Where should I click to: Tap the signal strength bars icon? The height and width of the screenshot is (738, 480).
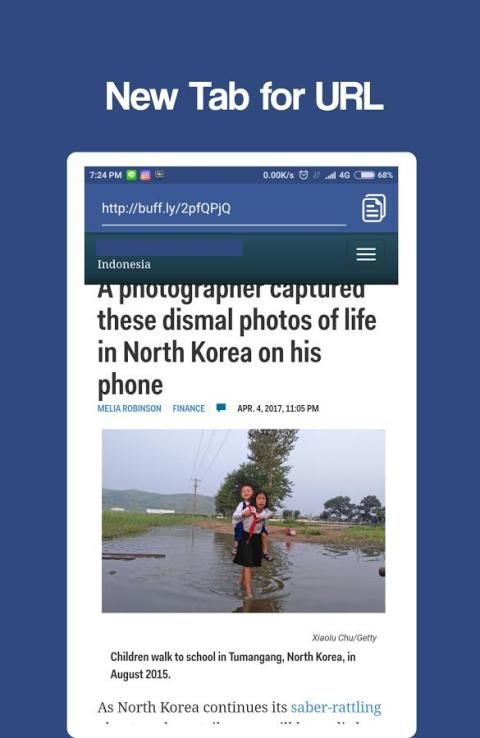pyautogui.click(x=330, y=175)
